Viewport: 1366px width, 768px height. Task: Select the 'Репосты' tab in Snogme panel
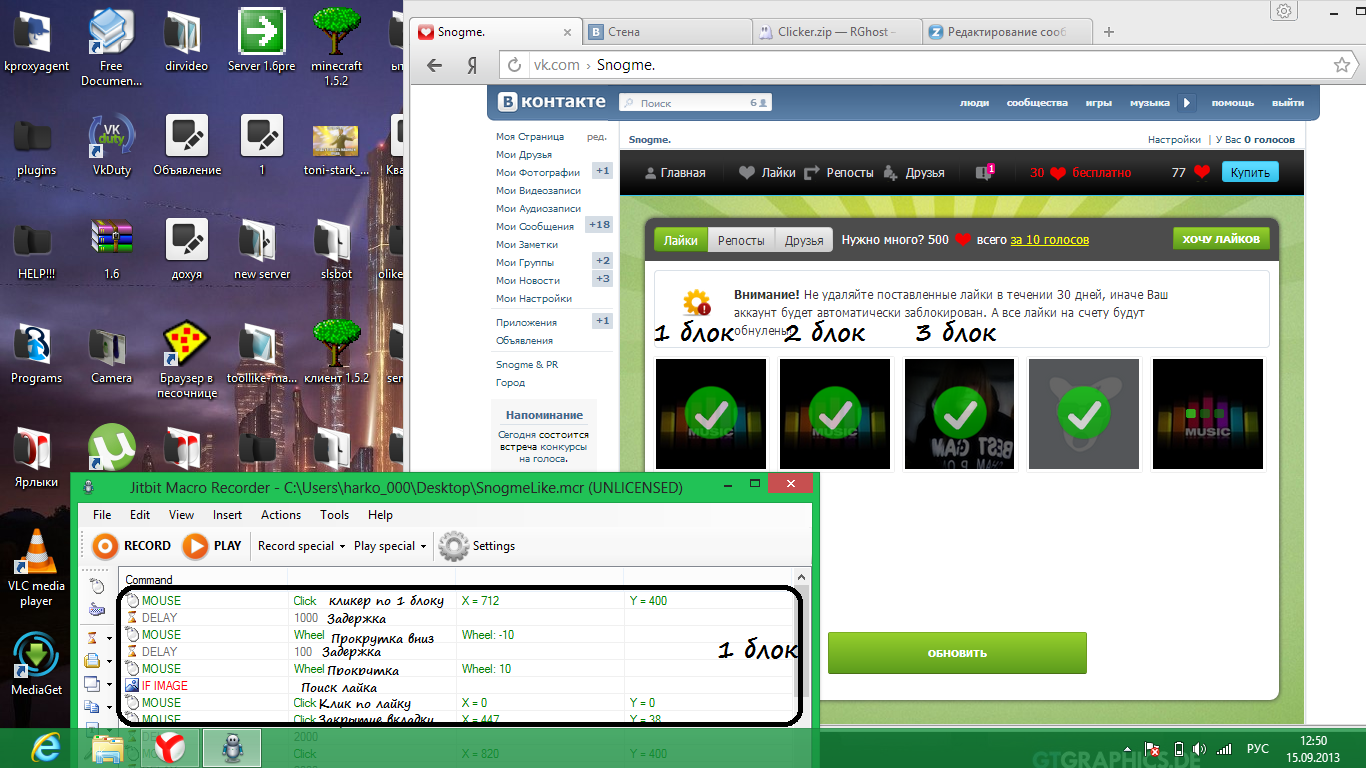click(741, 240)
